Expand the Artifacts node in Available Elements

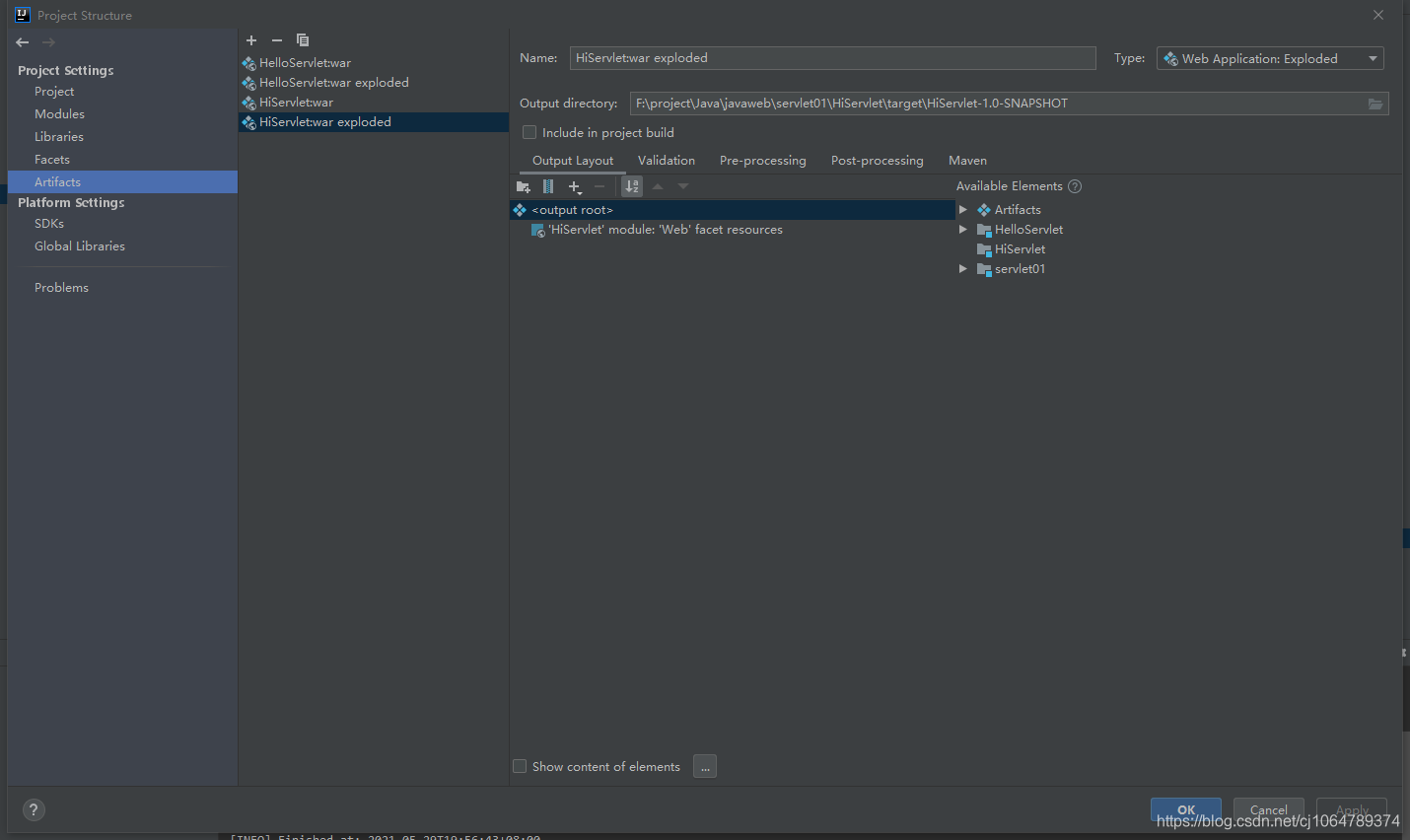coord(963,210)
